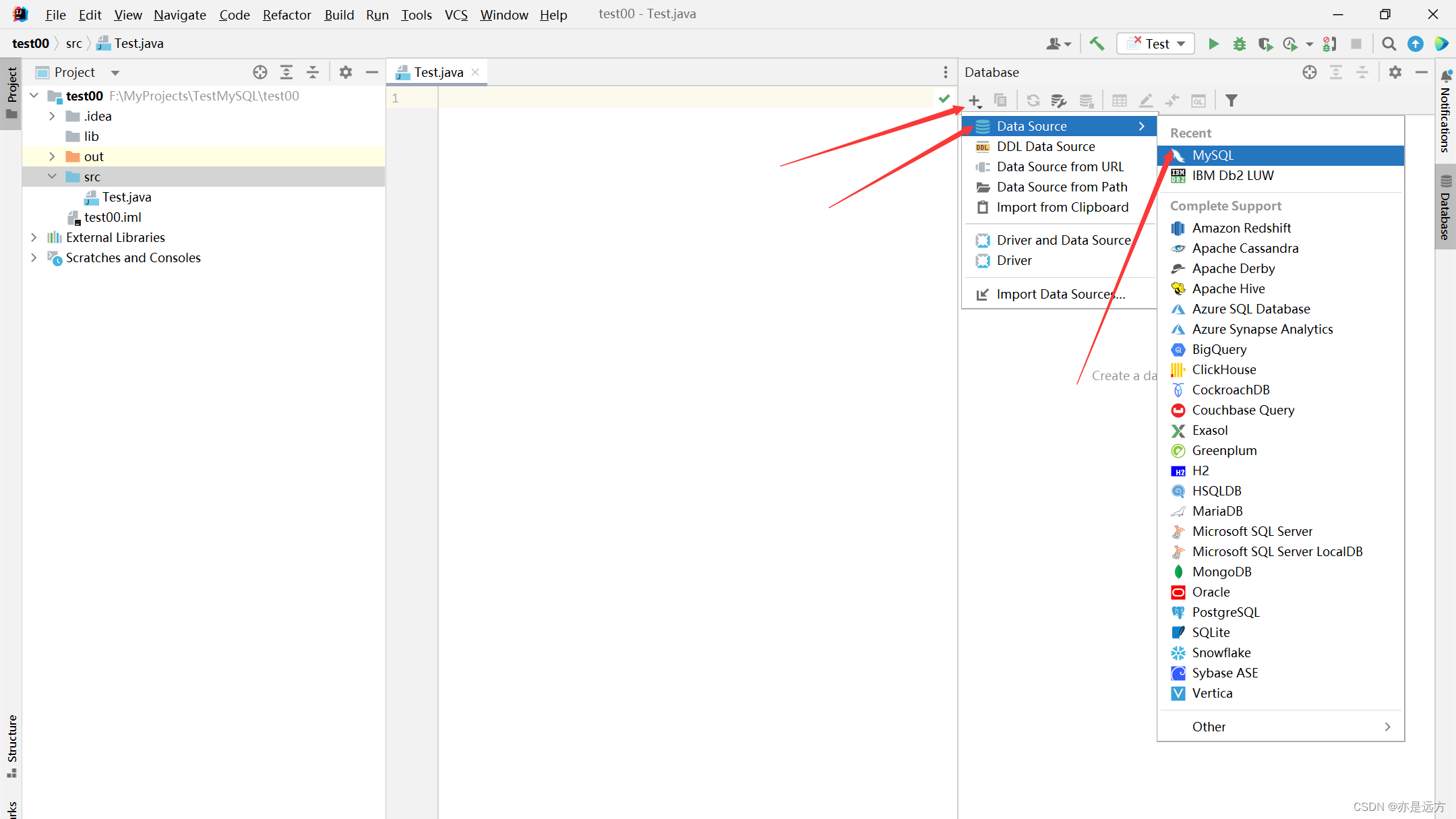This screenshot has width=1456, height=819.
Task: Open the Refactor menu
Action: tap(286, 15)
